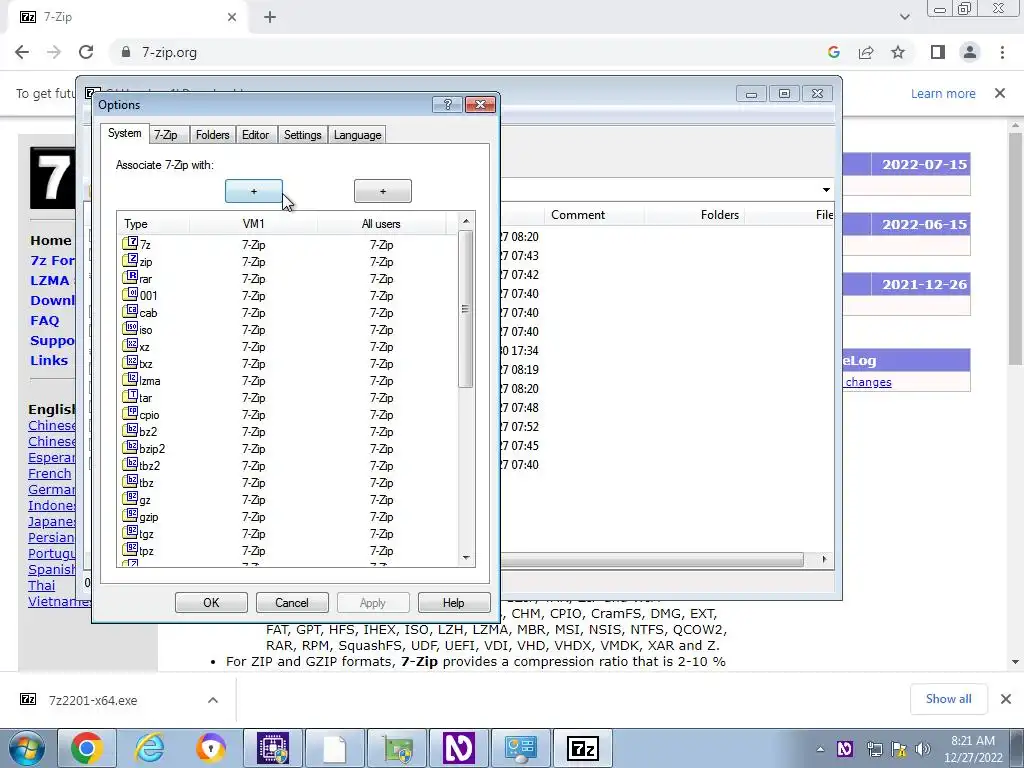This screenshot has height=768, width=1024.
Task: Reload the 7-zip.org page
Action: (x=86, y=52)
